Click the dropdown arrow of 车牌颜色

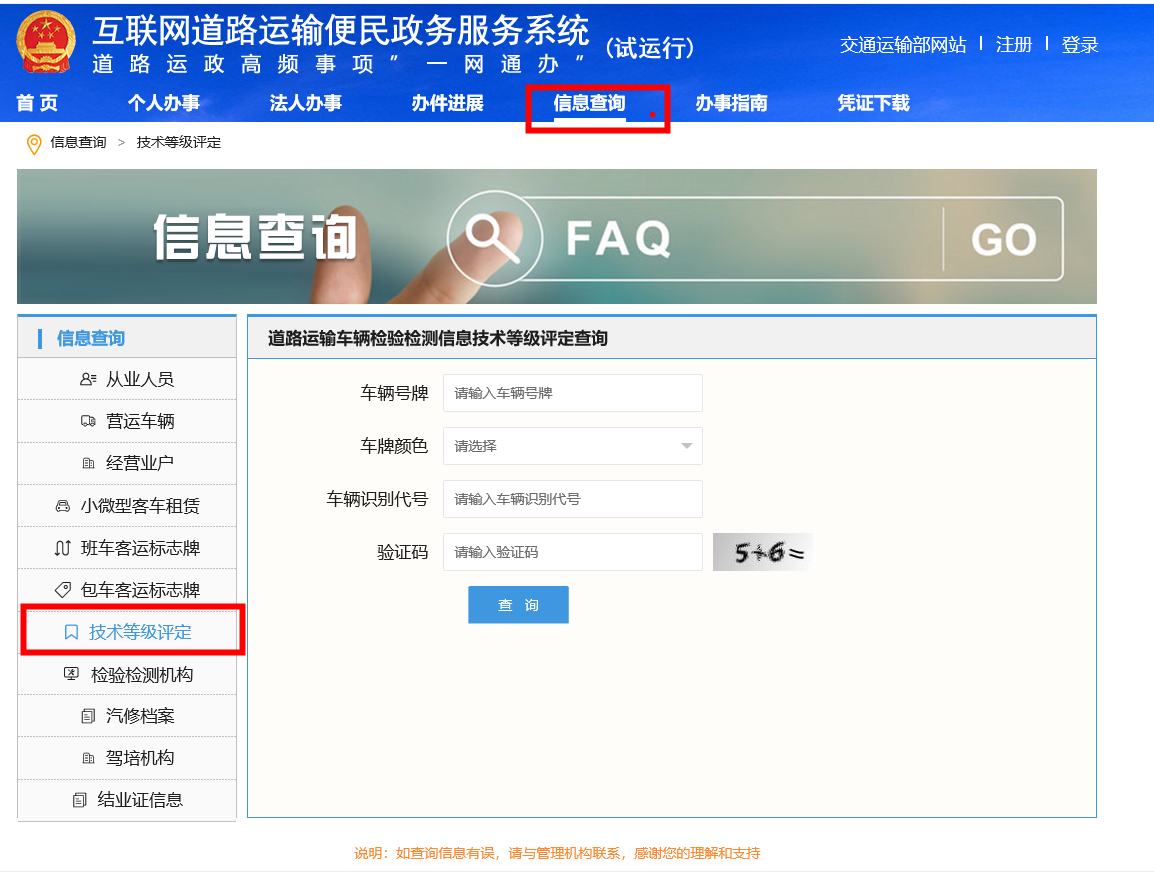click(687, 446)
